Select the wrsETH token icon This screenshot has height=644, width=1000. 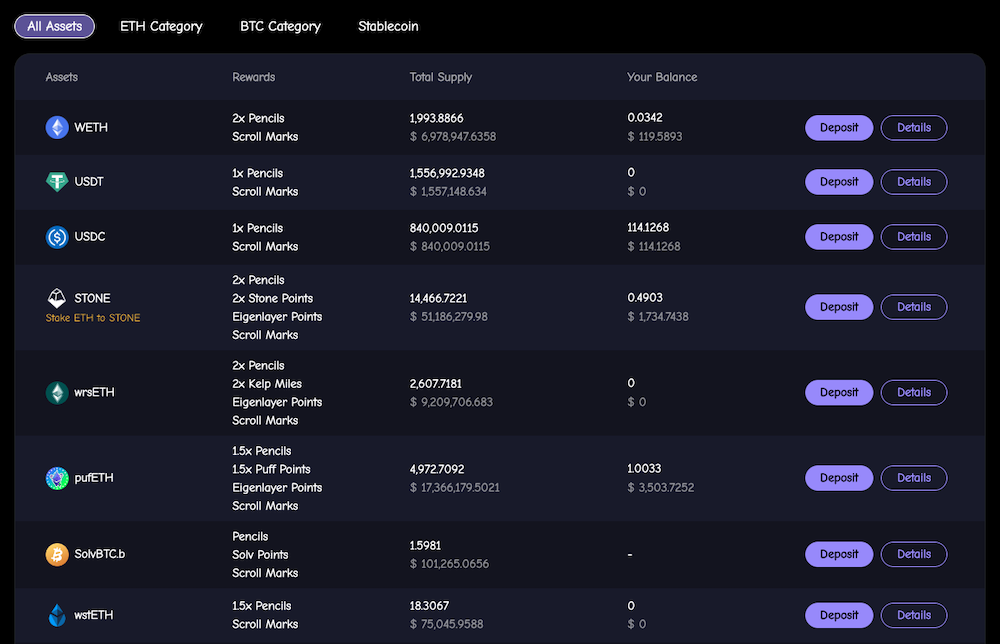[x=57, y=392]
